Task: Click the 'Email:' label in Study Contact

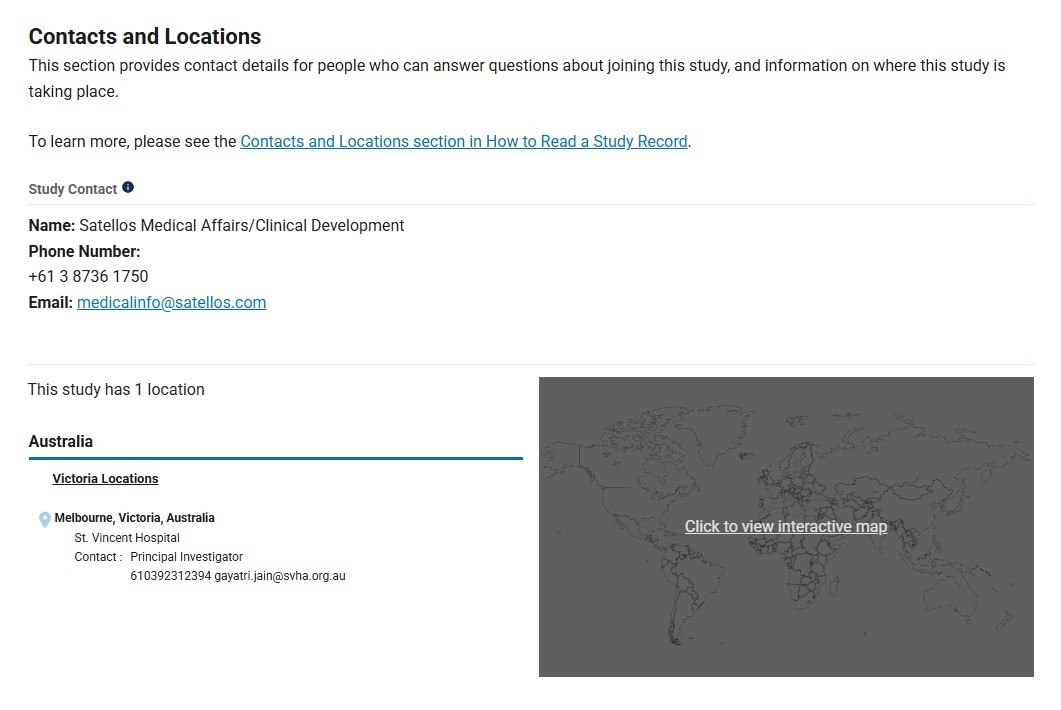Action: click(50, 303)
